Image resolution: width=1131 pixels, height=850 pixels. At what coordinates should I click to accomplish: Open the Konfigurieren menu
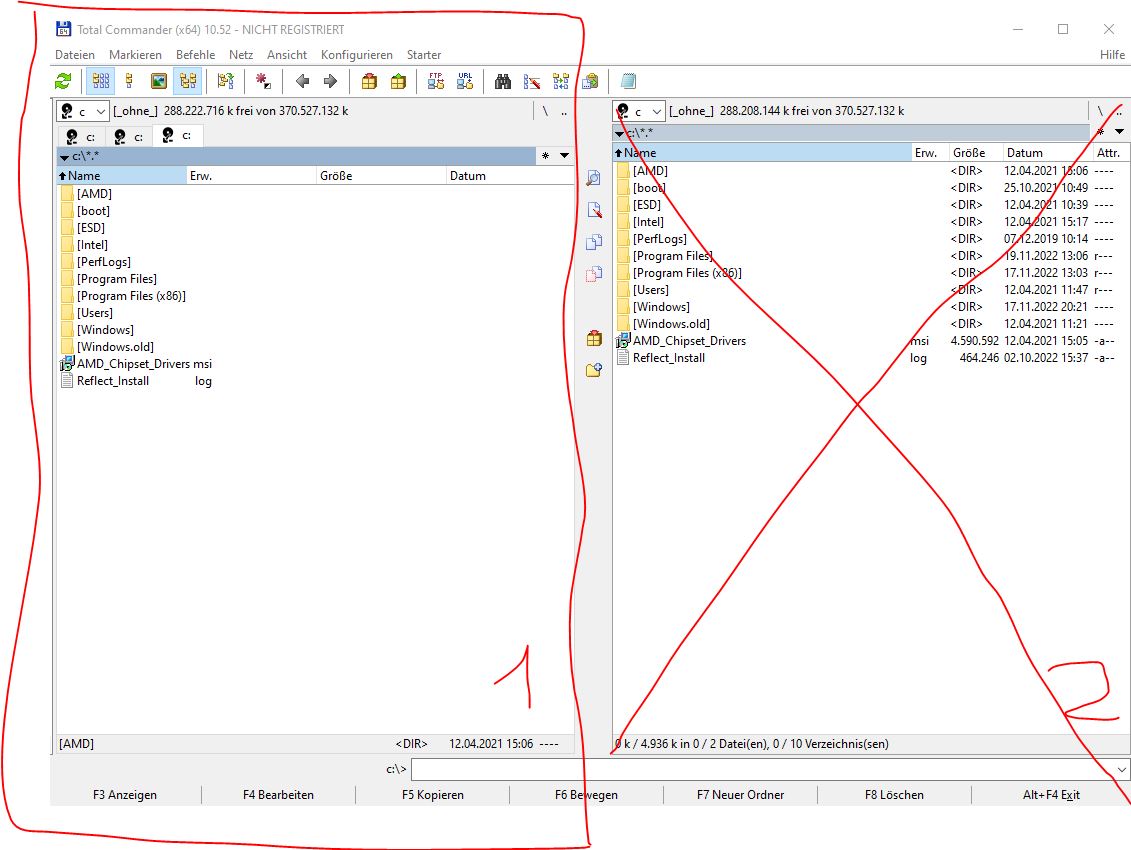tap(357, 55)
